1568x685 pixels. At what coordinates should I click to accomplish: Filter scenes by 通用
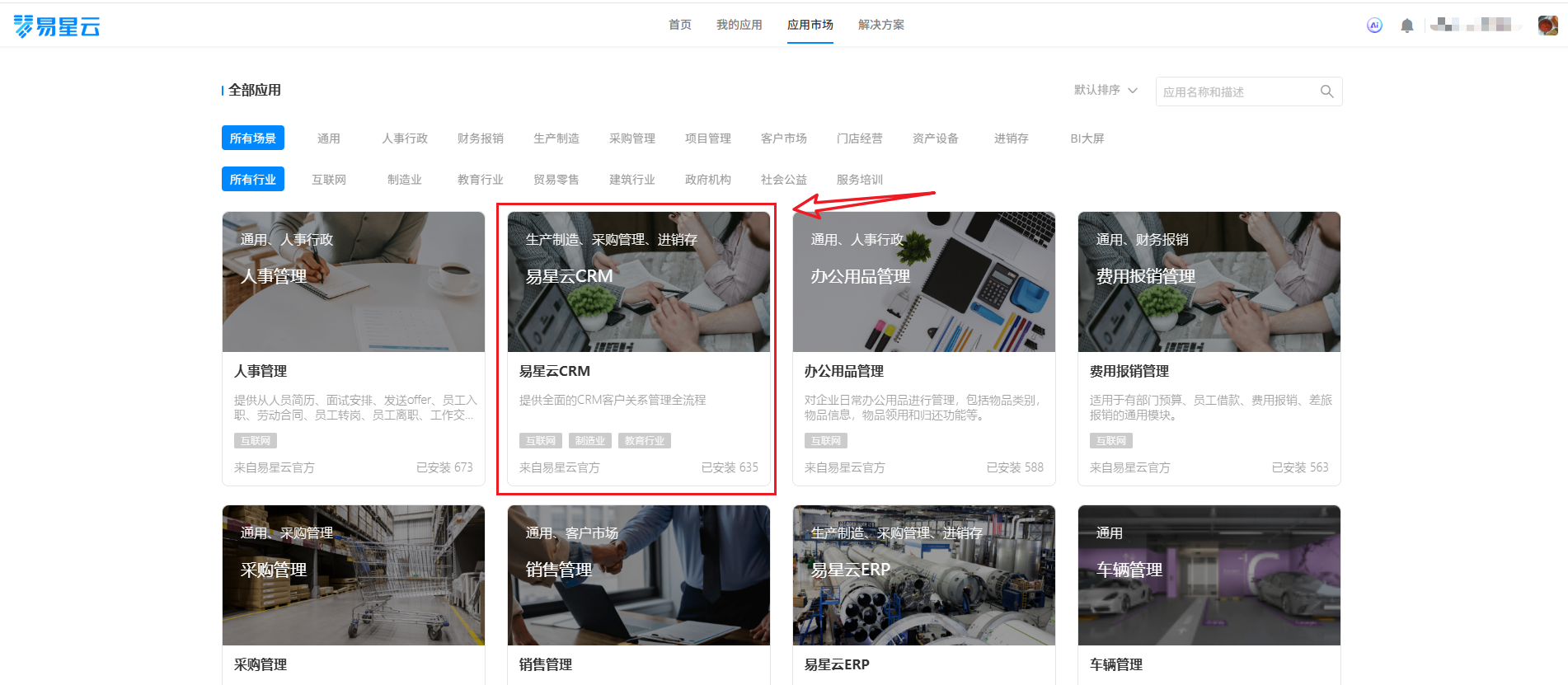pyautogui.click(x=329, y=138)
